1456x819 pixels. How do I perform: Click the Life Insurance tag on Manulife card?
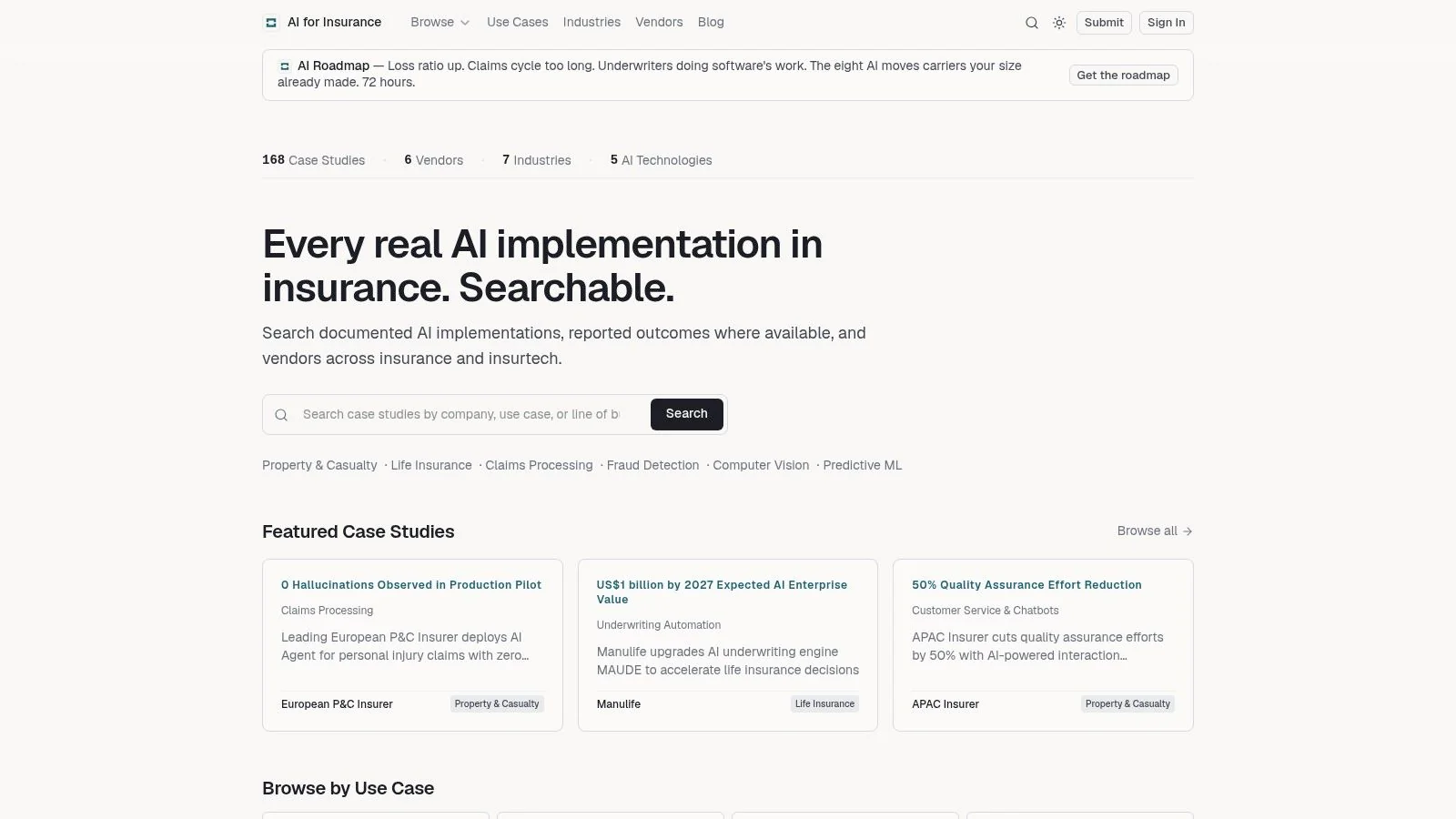(x=824, y=704)
